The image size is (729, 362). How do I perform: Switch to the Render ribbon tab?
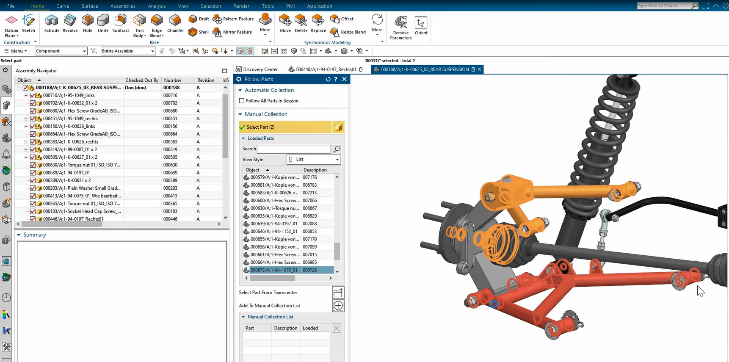pyautogui.click(x=242, y=6)
